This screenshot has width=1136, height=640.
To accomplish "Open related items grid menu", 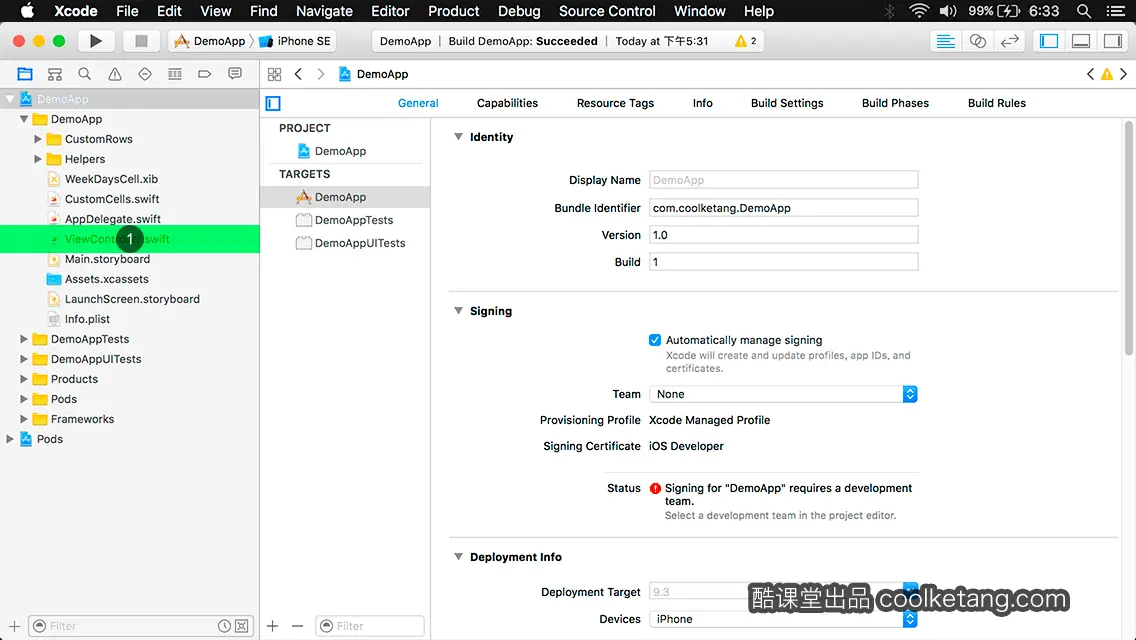I will tap(275, 74).
